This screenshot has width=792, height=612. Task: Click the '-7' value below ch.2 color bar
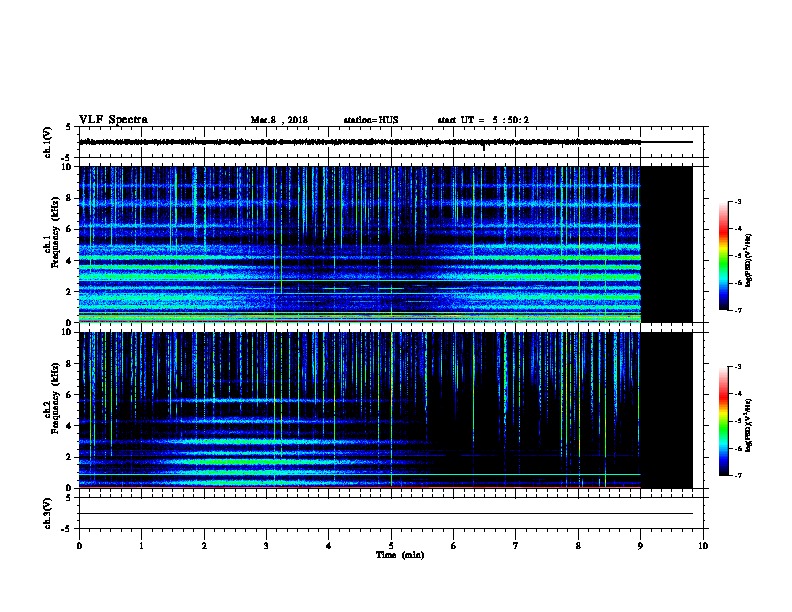tap(737, 476)
